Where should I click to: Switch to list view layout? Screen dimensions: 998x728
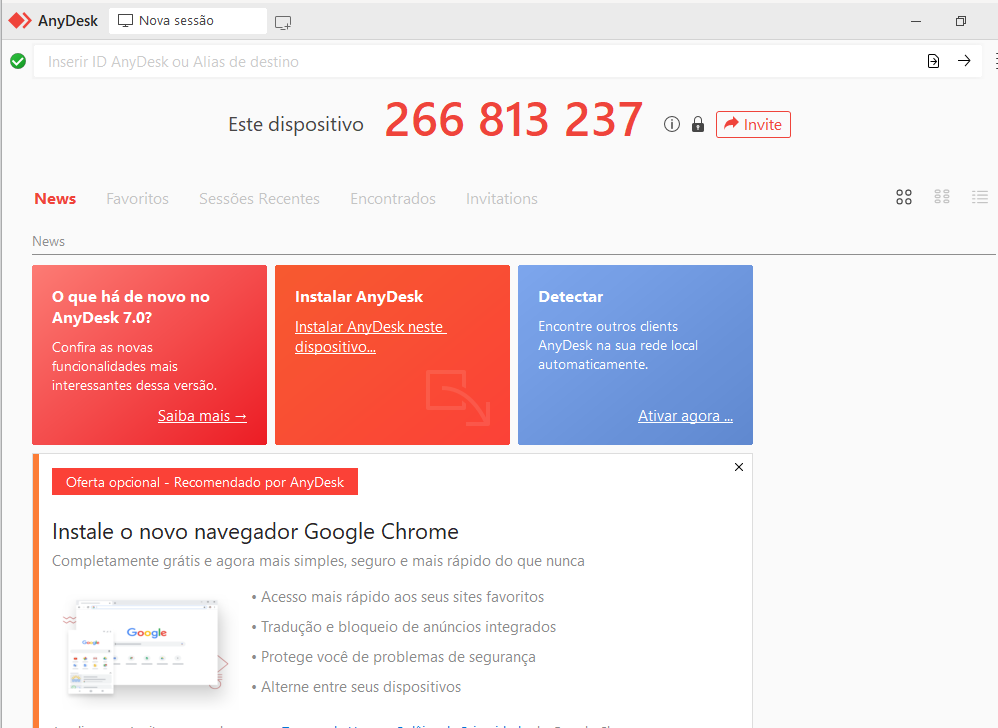coord(980,197)
